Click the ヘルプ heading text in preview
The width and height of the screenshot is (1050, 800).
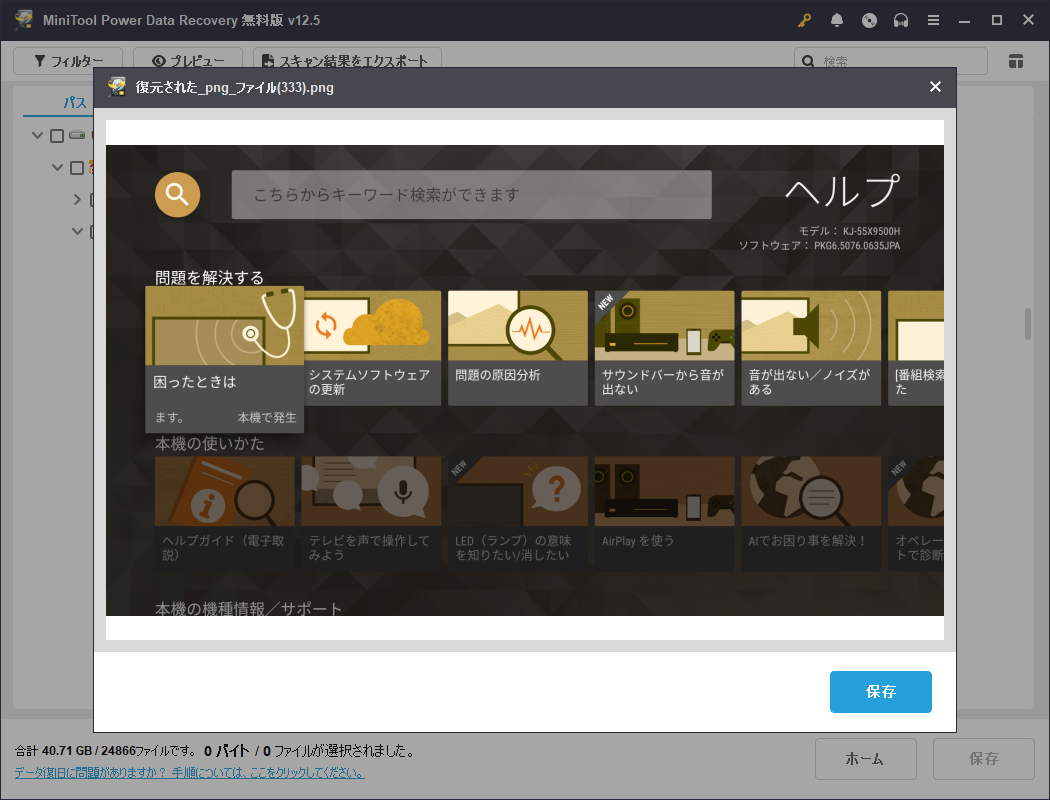pyautogui.click(x=842, y=191)
